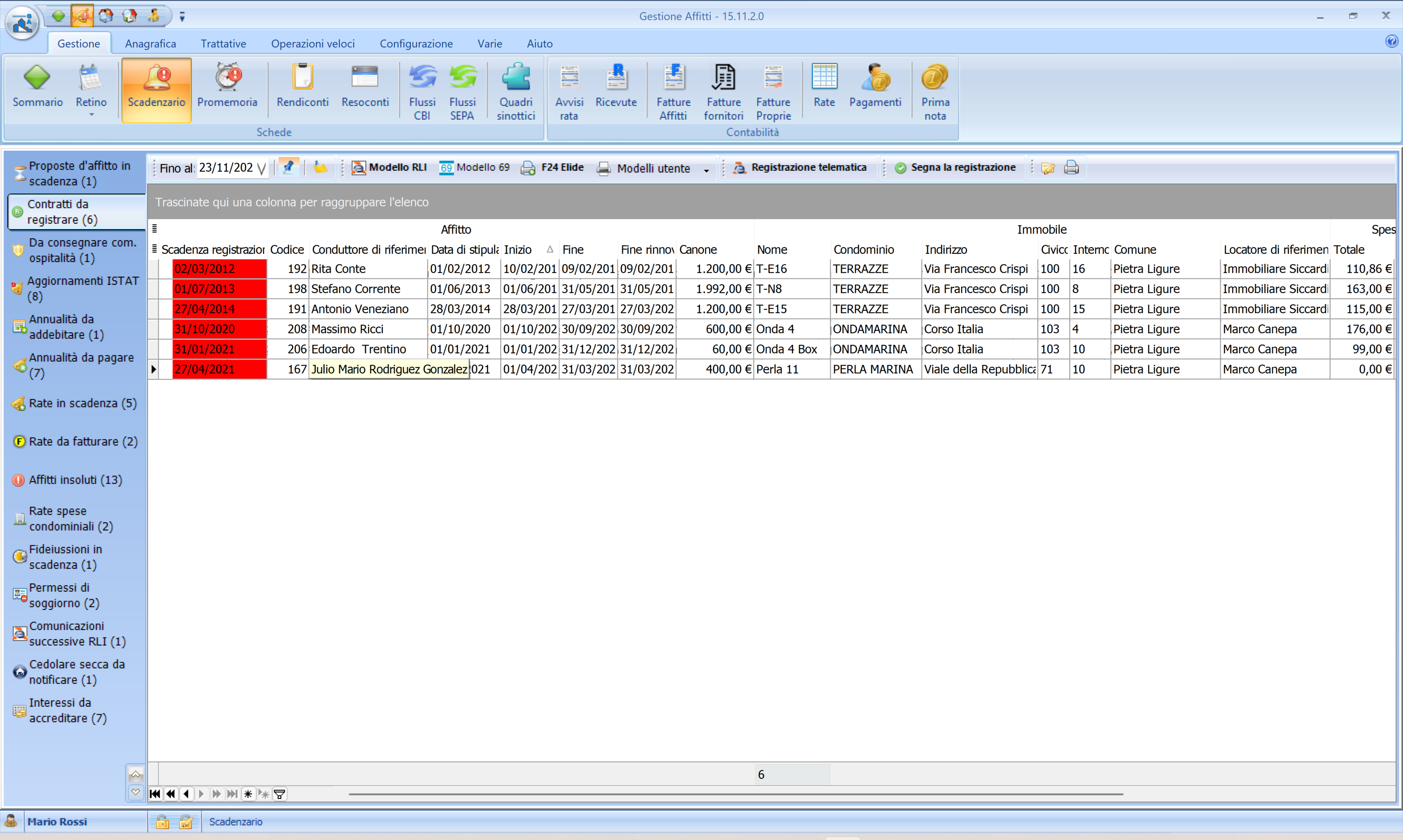Image resolution: width=1403 pixels, height=840 pixels.
Task: Sort by the Canone column header
Action: click(x=714, y=250)
